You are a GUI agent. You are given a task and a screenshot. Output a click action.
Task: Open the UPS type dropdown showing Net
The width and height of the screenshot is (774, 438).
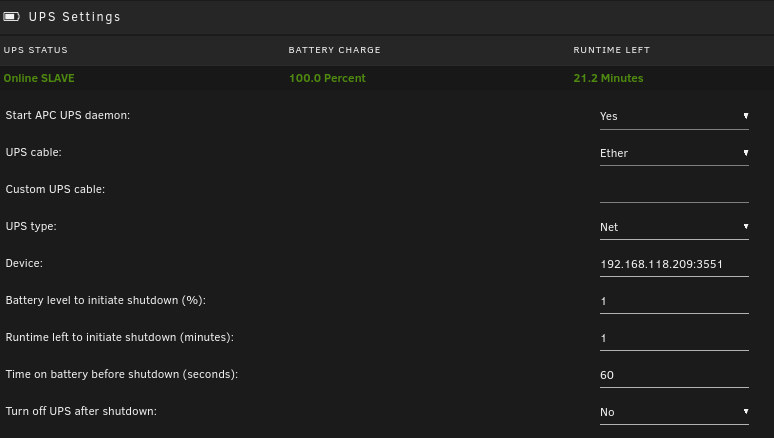click(x=674, y=227)
